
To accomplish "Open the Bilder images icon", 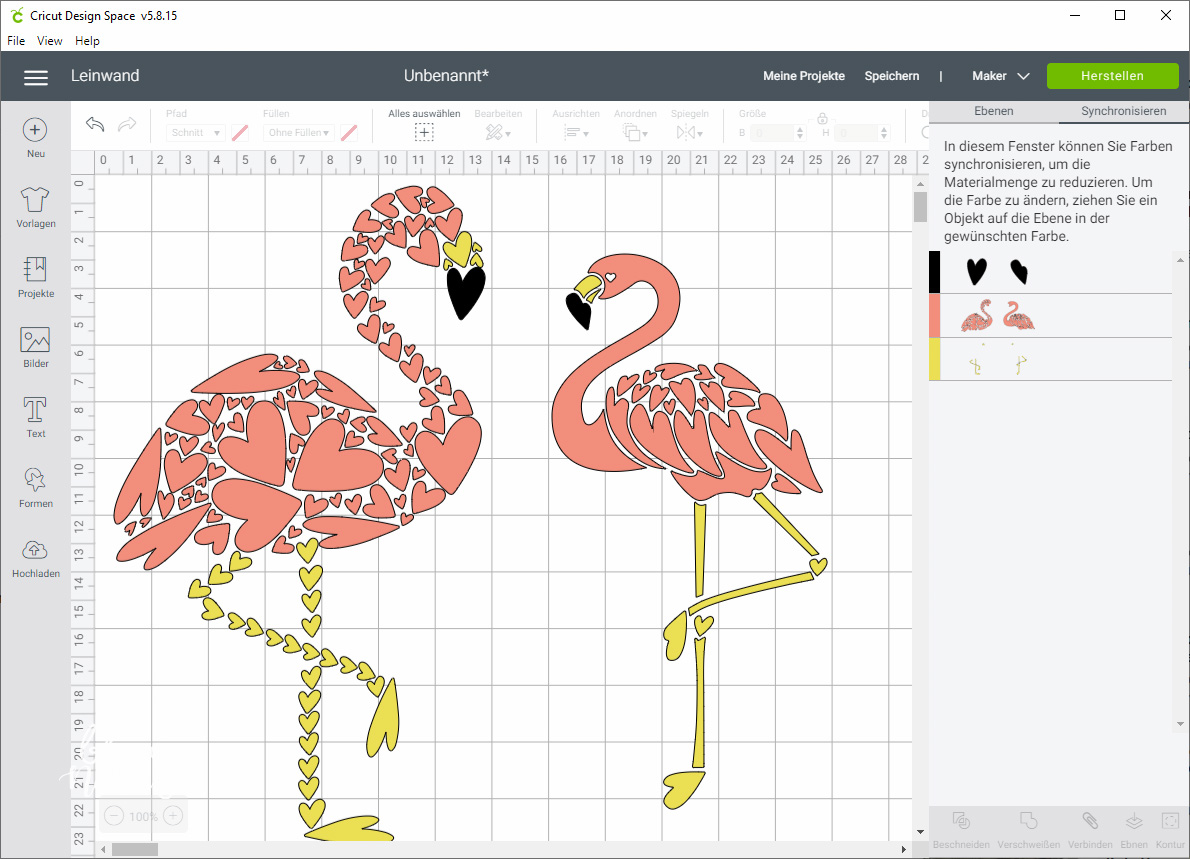I will click(35, 340).
